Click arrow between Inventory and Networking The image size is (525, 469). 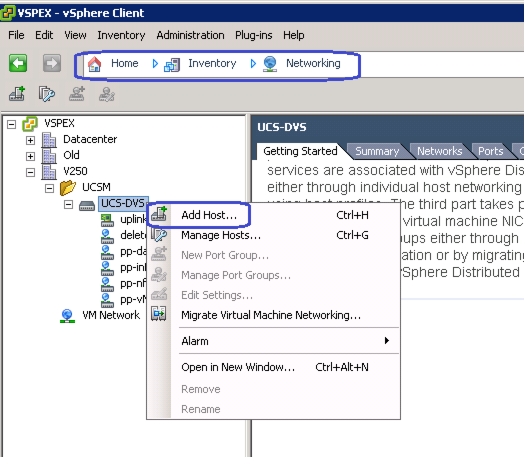tap(253, 63)
